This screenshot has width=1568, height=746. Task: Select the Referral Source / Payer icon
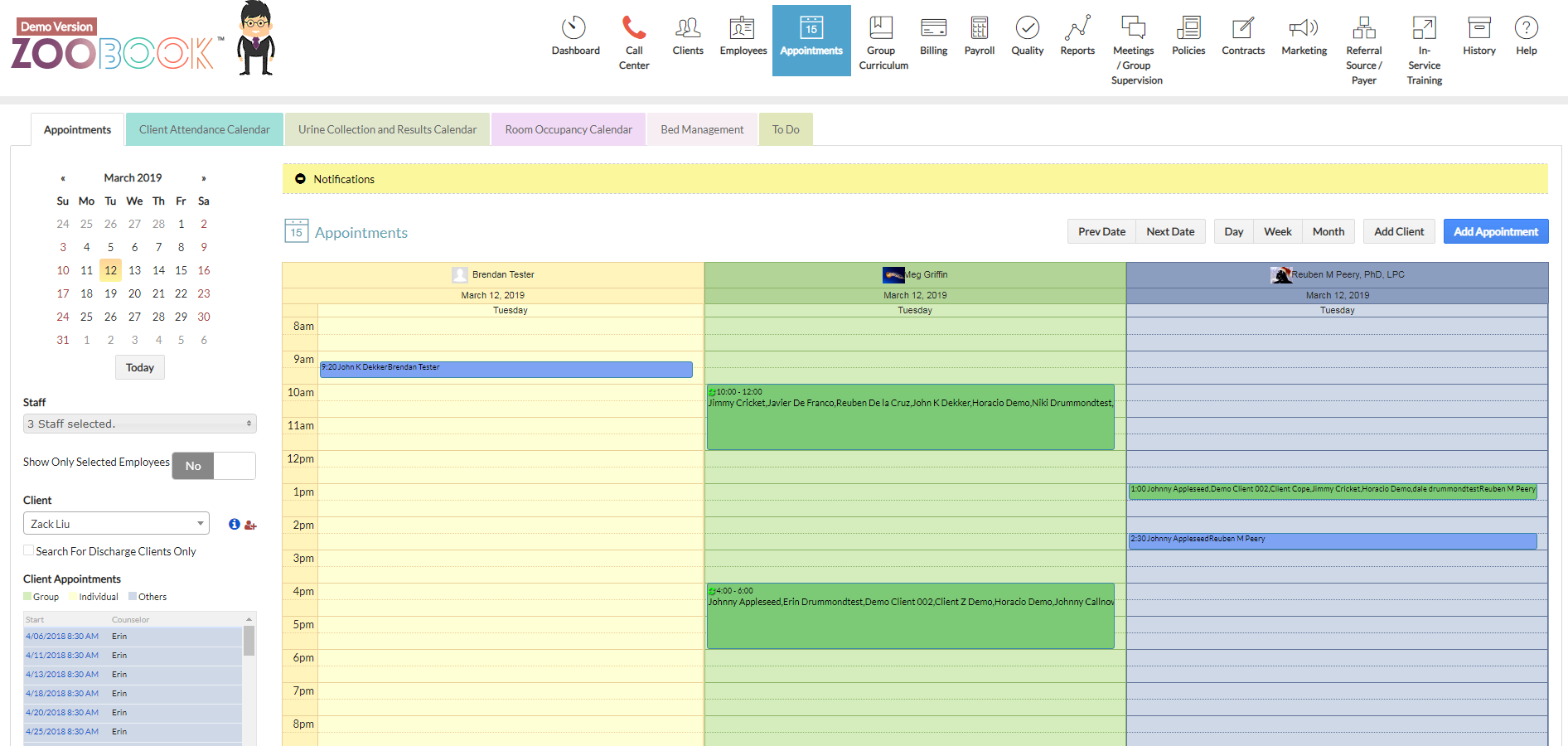[1364, 29]
